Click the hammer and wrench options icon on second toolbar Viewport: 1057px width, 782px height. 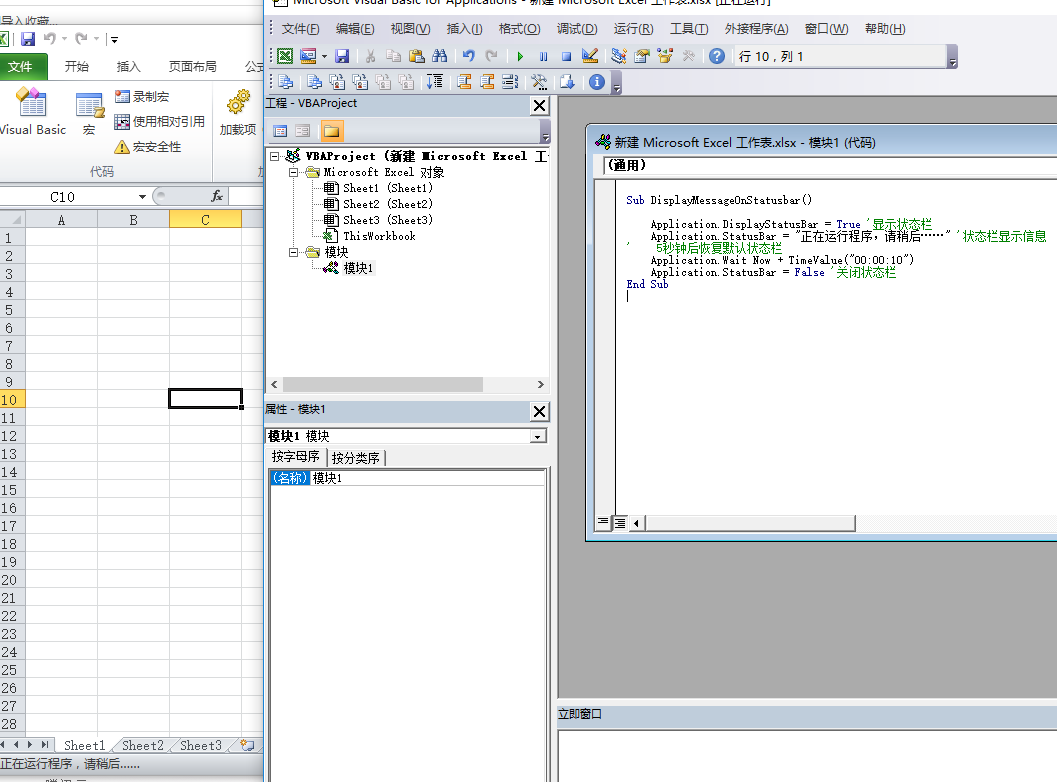539,82
